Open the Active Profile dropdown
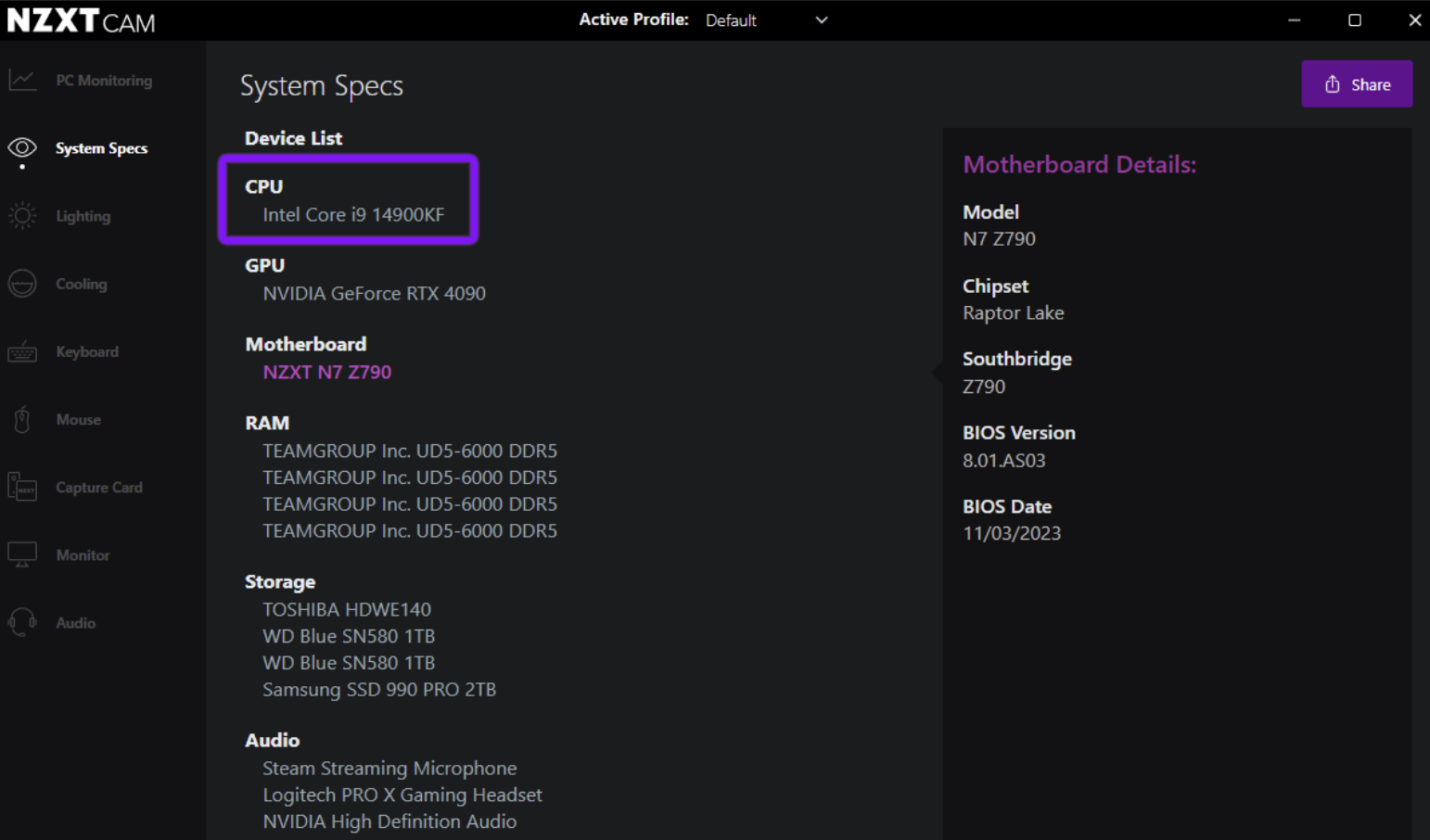 (766, 20)
